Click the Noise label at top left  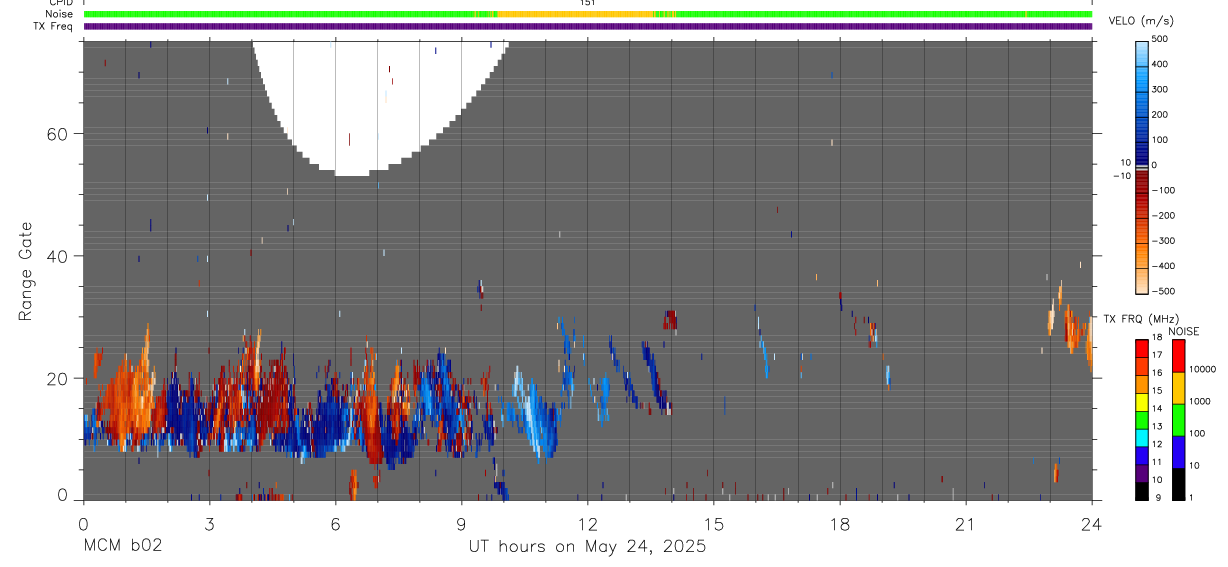pos(59,14)
